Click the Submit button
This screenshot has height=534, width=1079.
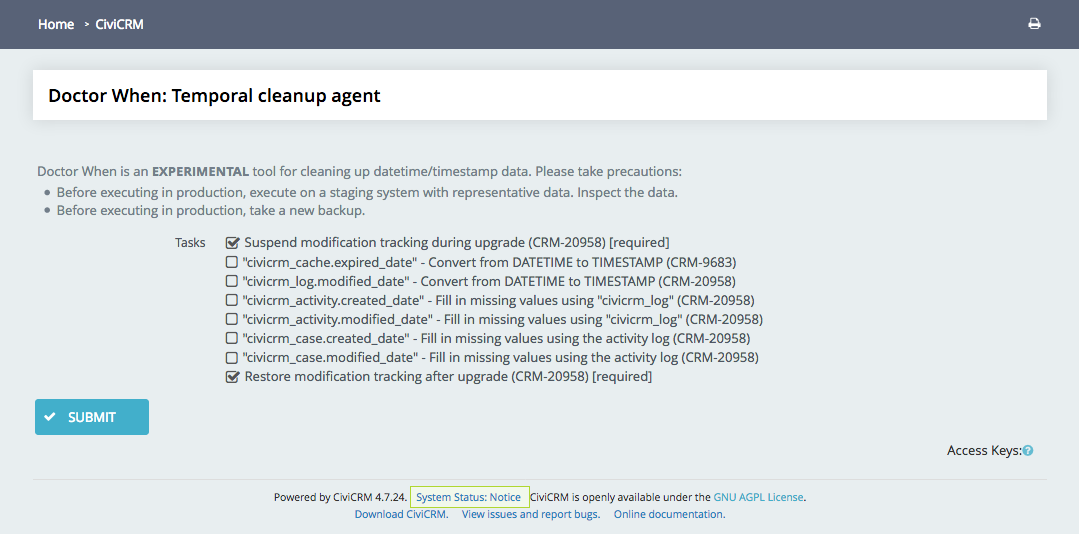[x=92, y=417]
